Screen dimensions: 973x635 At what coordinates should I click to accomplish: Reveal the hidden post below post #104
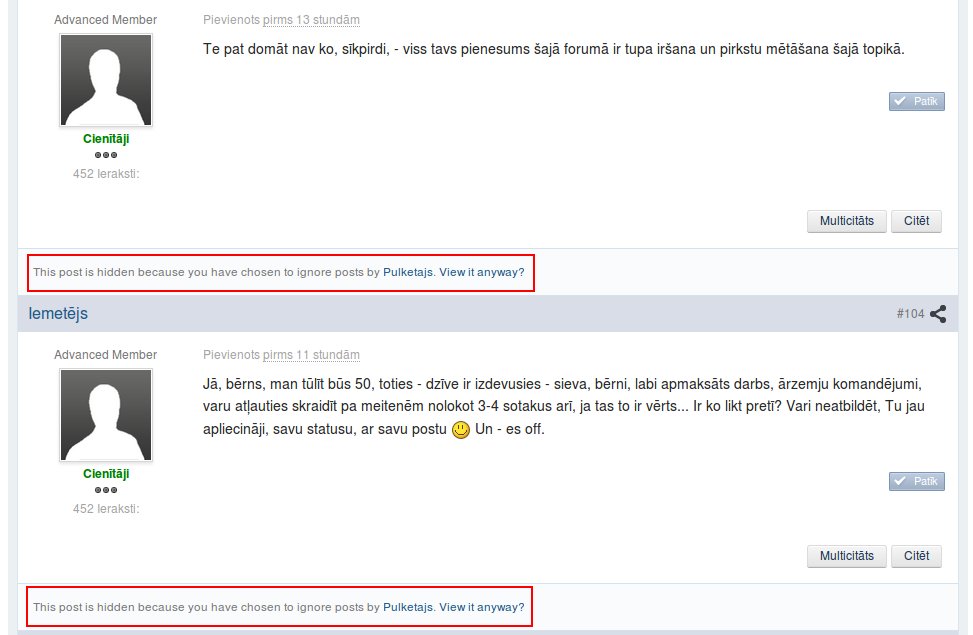point(482,607)
